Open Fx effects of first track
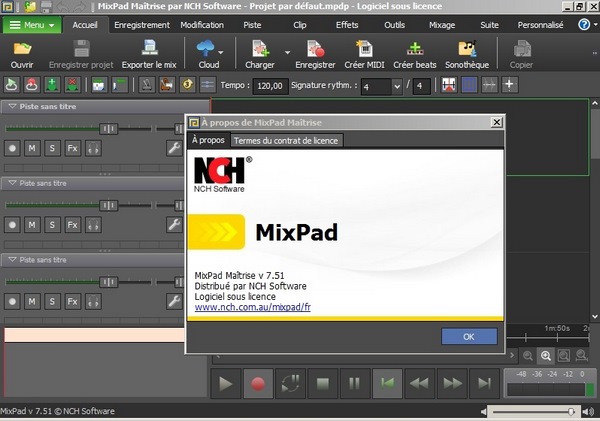 point(72,148)
